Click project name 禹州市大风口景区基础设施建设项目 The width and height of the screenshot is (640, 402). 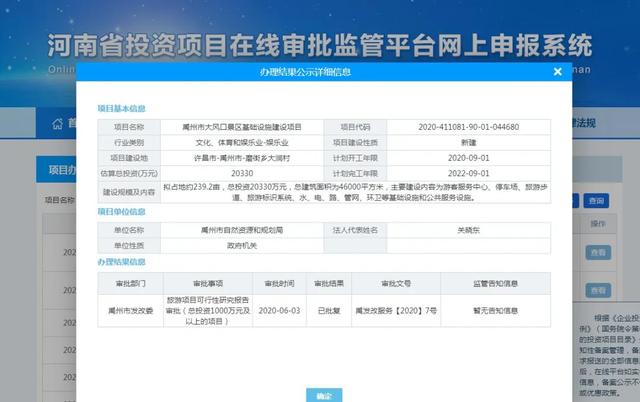pyautogui.click(x=242, y=127)
